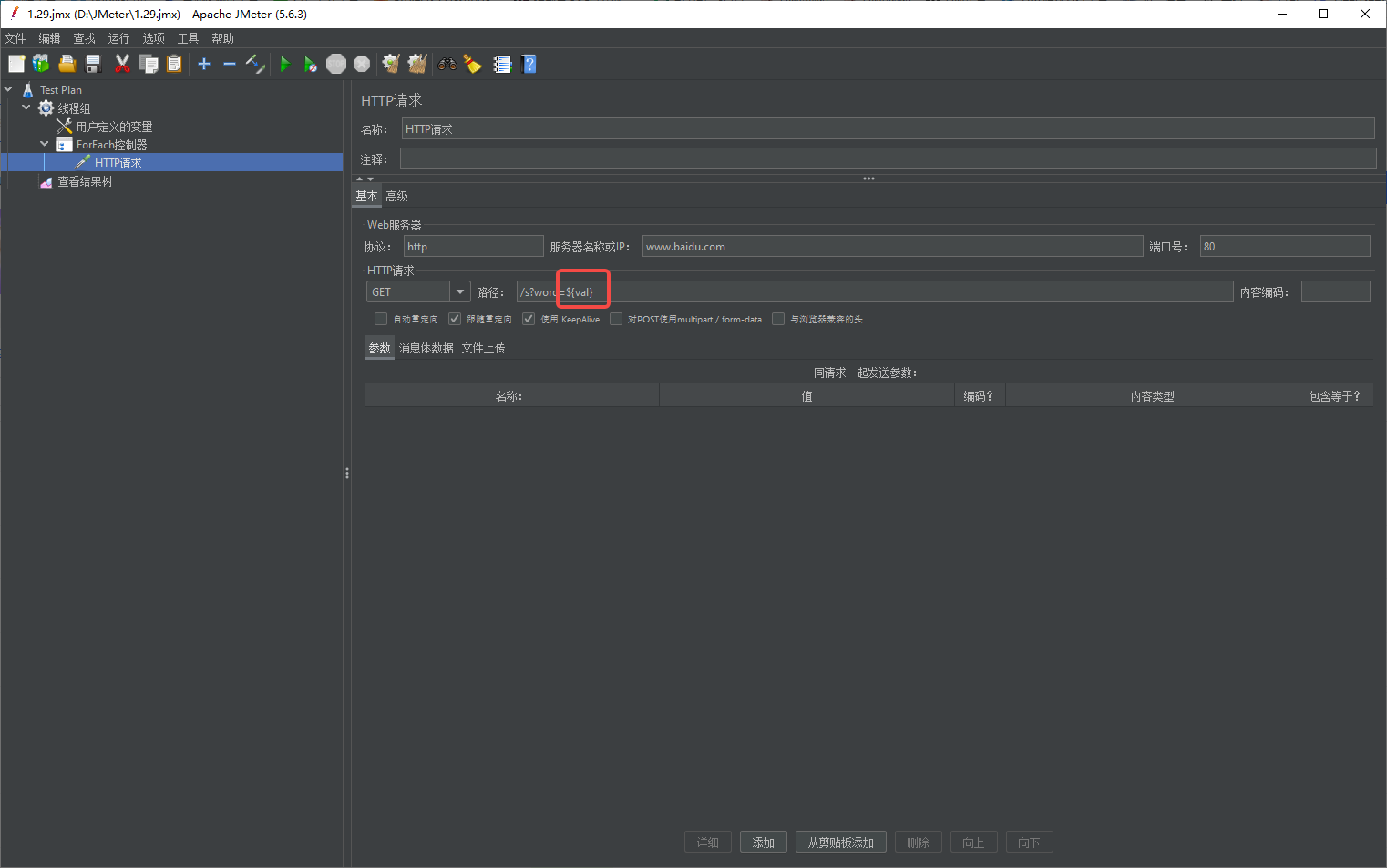Click the 端口号 port field
The image size is (1387, 868).
[1285, 246]
